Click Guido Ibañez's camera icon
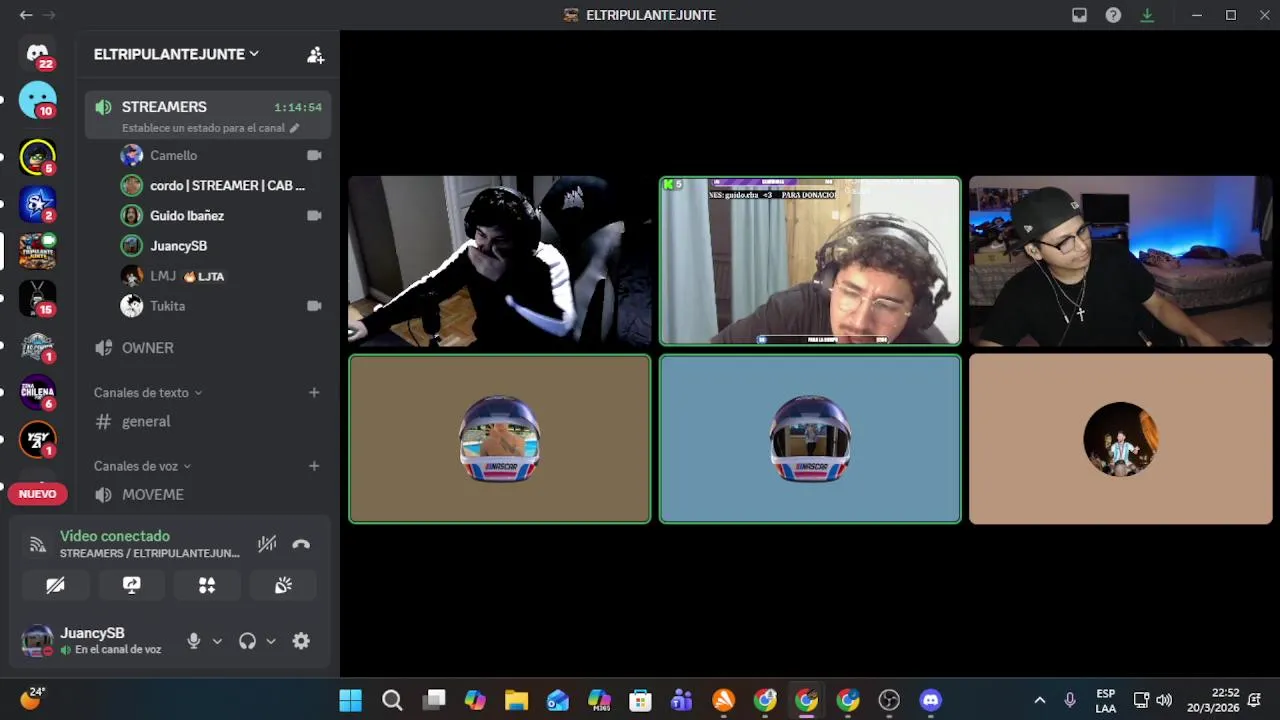Screen dimensions: 1280x720 314,215
